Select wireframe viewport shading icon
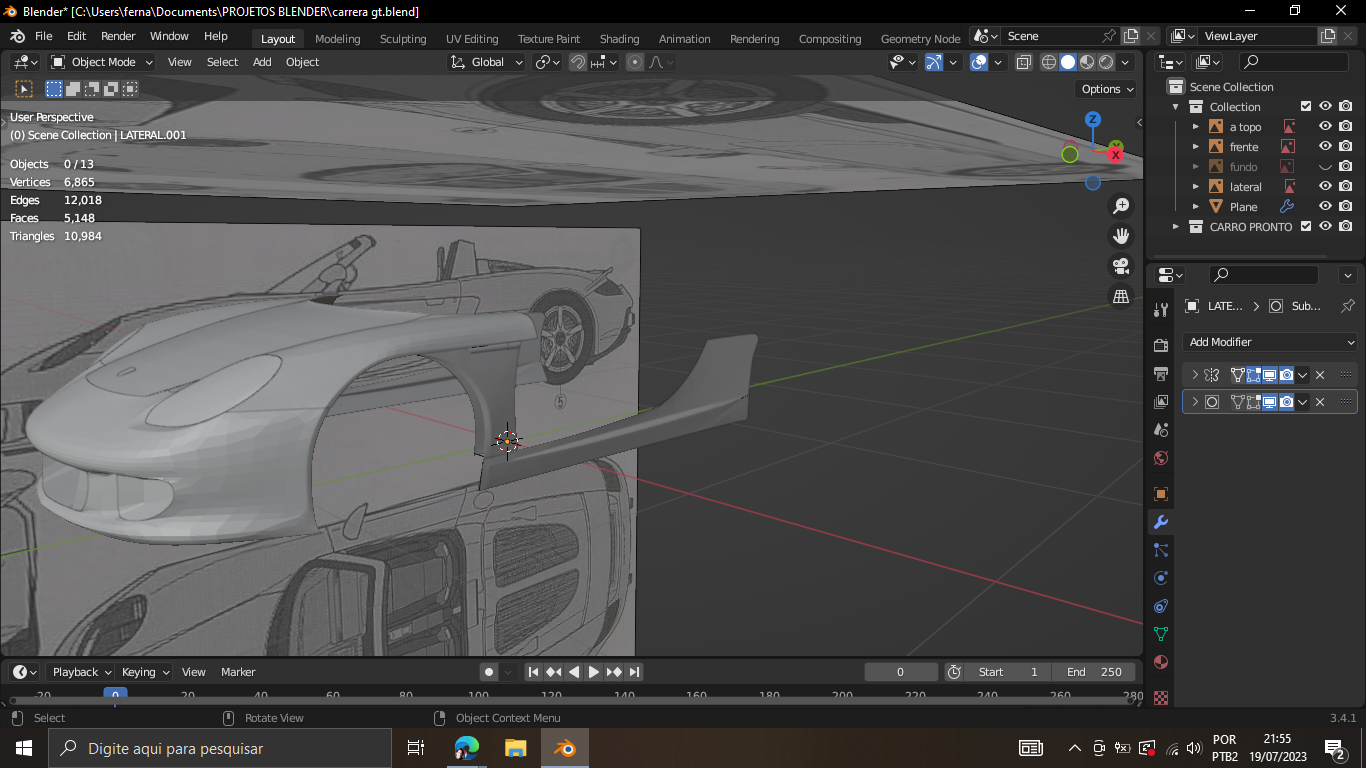Image resolution: width=1366 pixels, height=768 pixels. tap(1049, 62)
